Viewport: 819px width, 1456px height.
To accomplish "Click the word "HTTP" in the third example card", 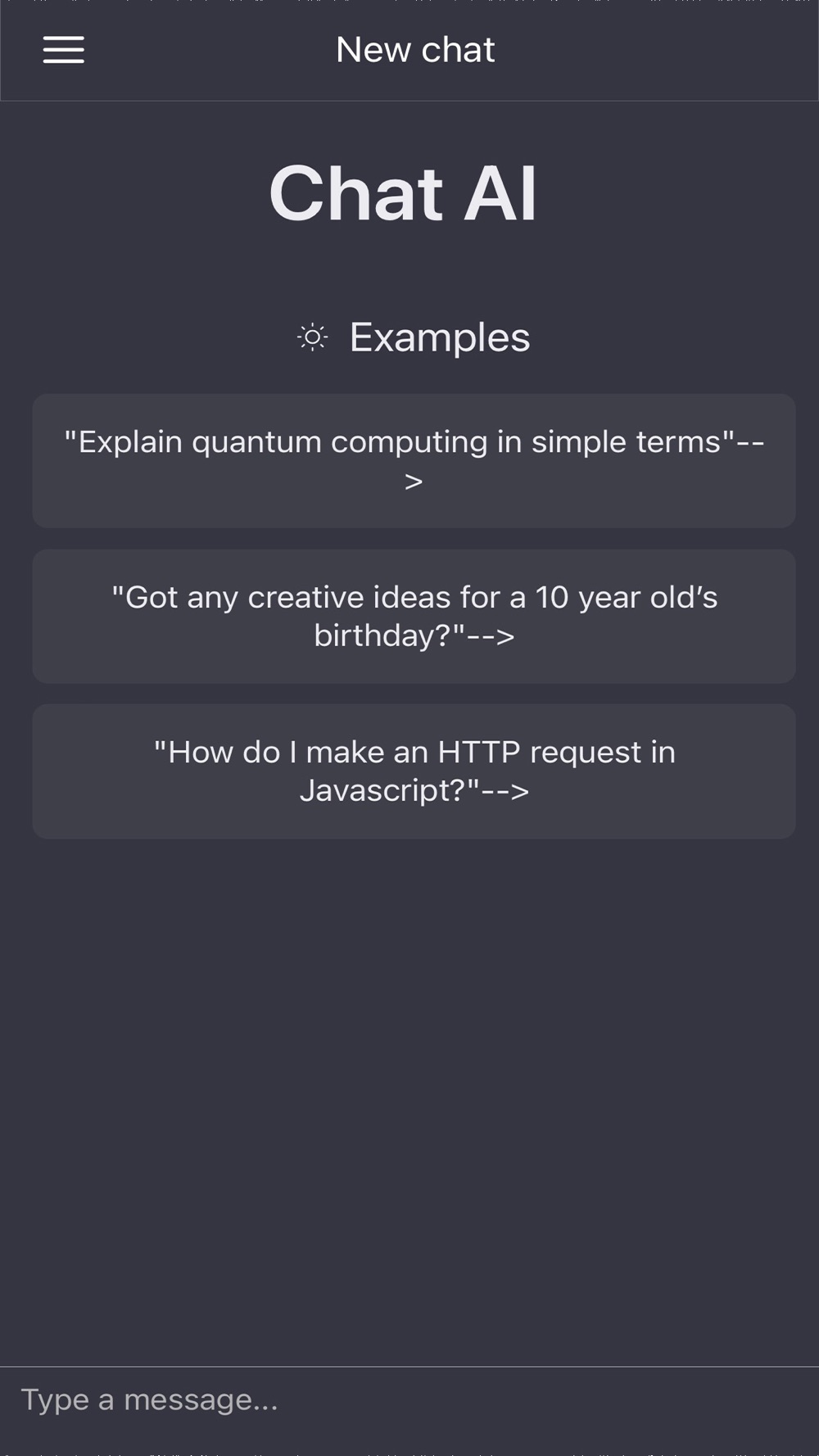I will pyautogui.click(x=479, y=753).
